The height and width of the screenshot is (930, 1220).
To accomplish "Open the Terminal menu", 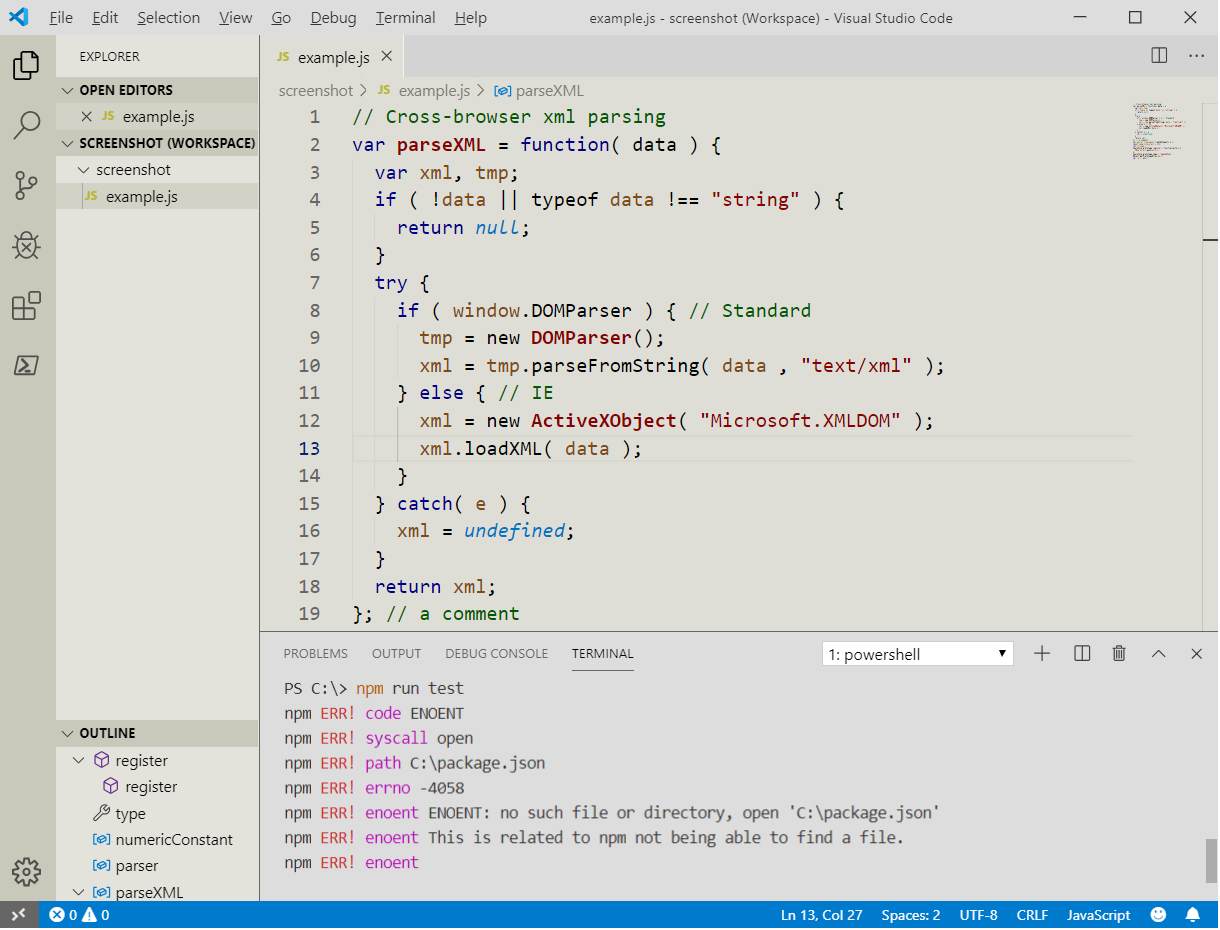I will [x=406, y=18].
